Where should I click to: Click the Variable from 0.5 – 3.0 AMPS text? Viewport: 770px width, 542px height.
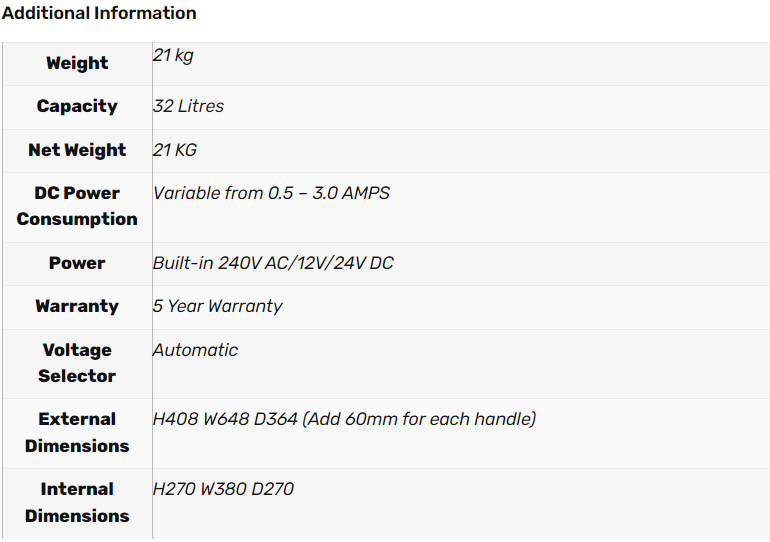(271, 193)
